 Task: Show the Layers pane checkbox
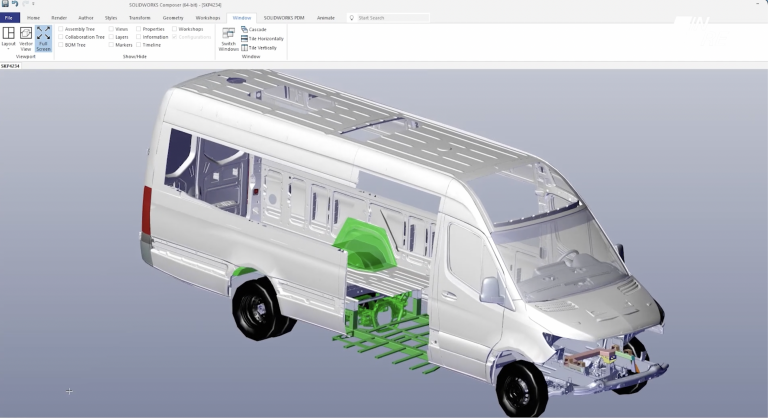(x=111, y=37)
